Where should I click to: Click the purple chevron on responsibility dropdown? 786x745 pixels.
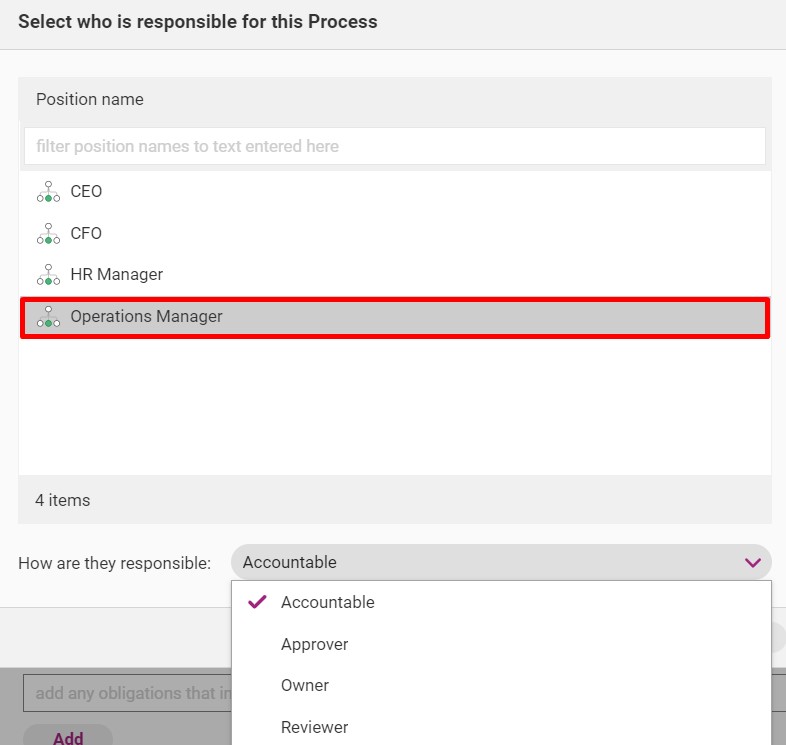tap(752, 563)
